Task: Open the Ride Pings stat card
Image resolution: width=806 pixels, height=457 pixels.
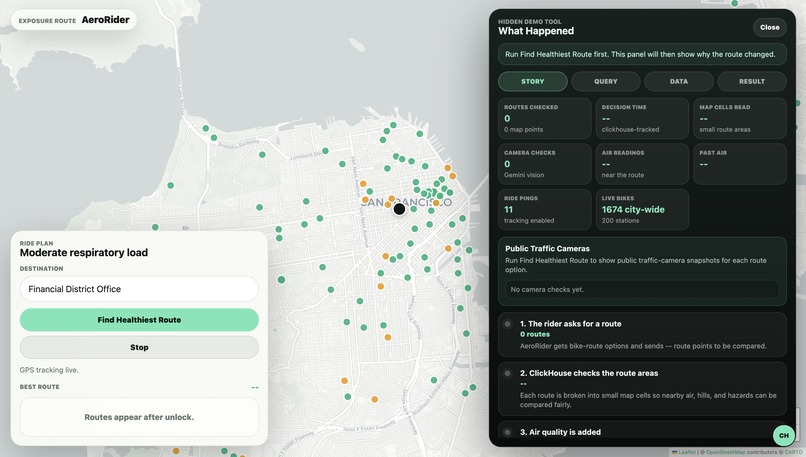Action: [x=545, y=209]
